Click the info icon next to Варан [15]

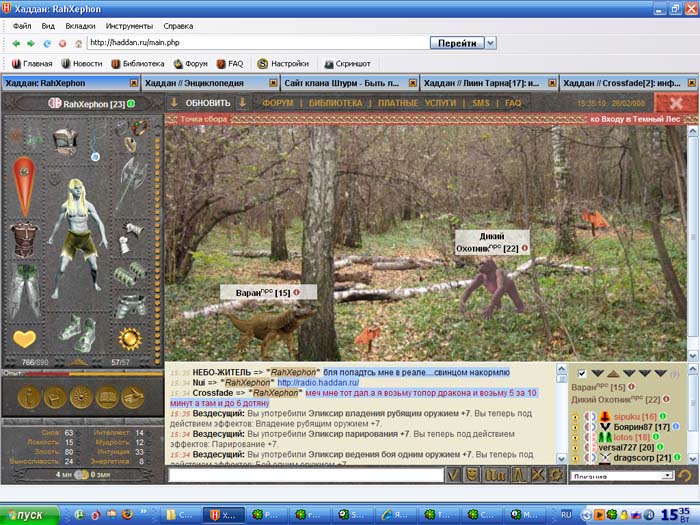[x=296, y=292]
